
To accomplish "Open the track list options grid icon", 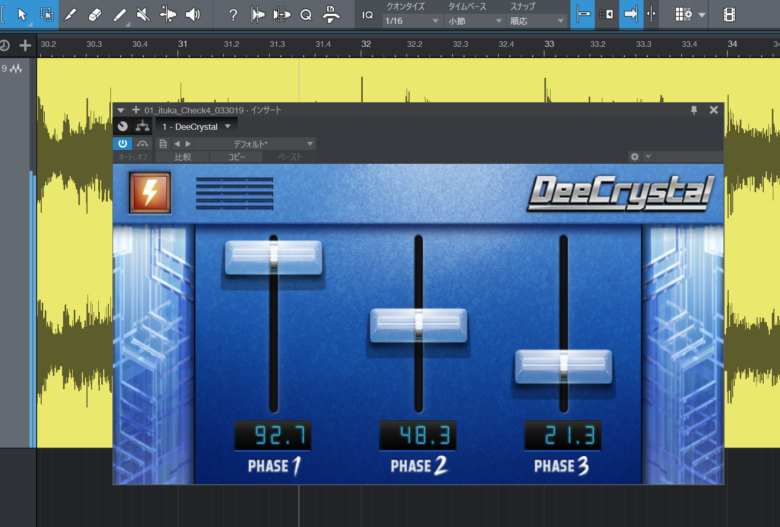I will (x=683, y=14).
